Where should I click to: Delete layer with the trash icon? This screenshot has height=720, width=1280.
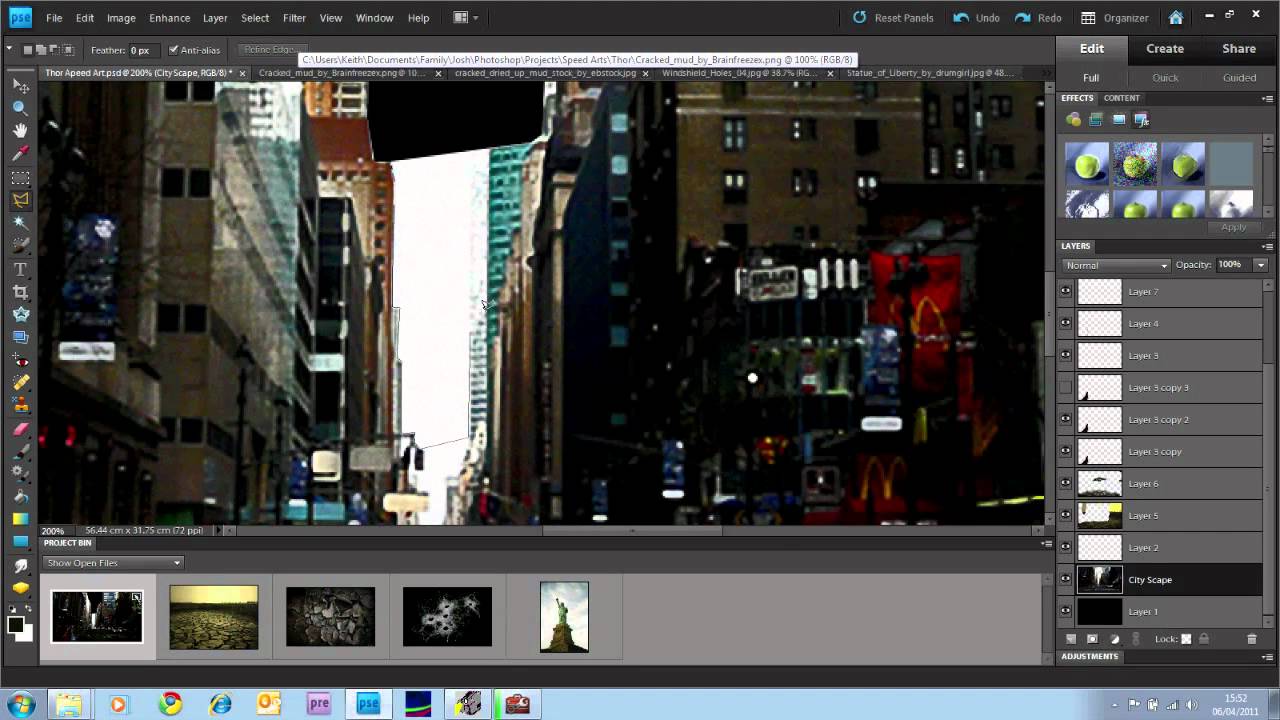(x=1251, y=638)
